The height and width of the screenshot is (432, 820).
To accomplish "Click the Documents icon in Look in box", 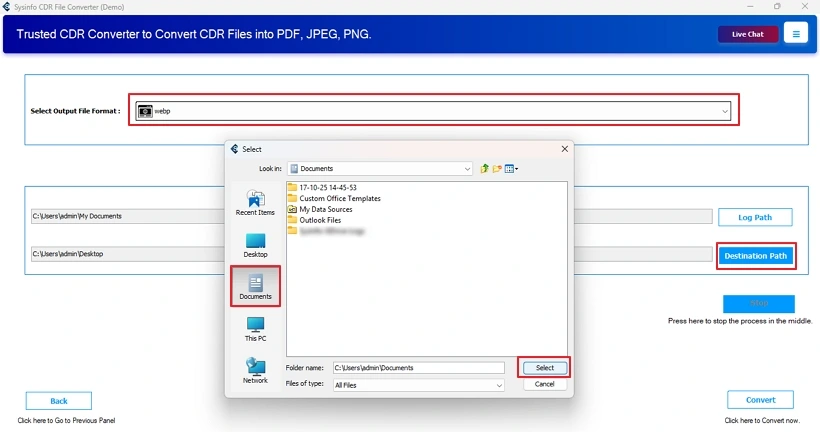I will coord(294,168).
